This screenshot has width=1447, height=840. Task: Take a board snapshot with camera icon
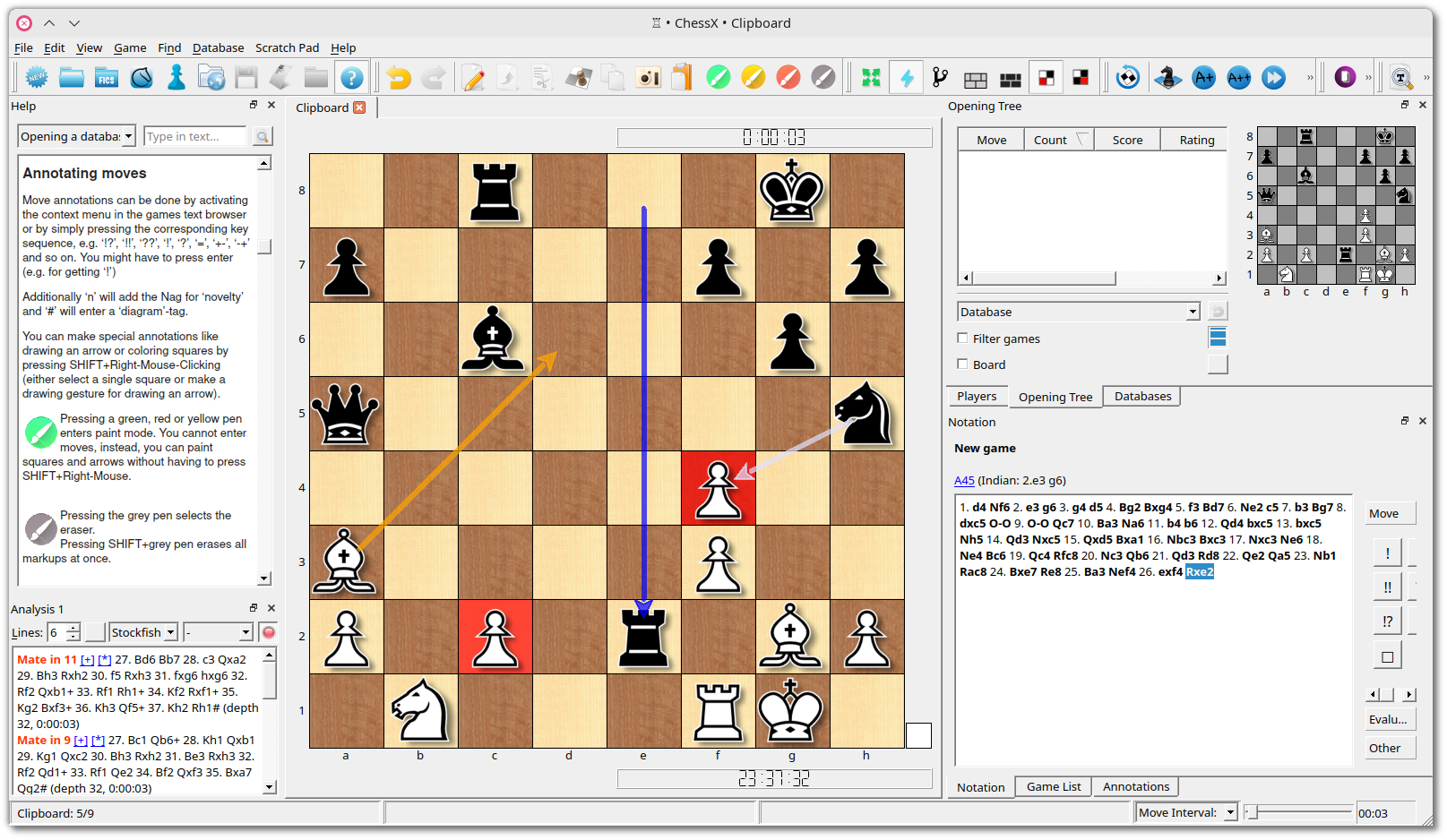point(648,77)
